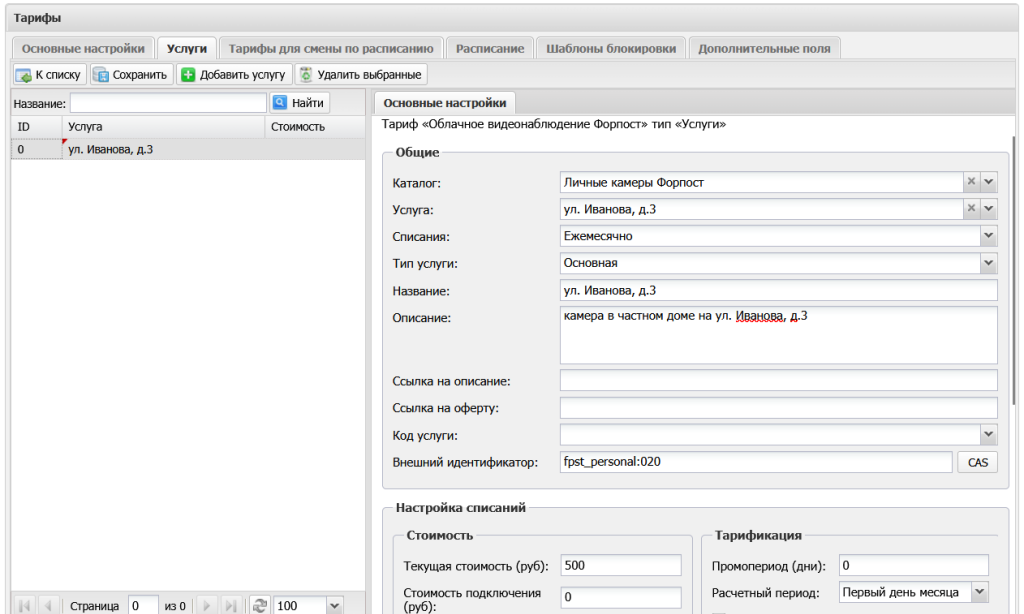Click the Сохранить save icon

[x=101, y=75]
